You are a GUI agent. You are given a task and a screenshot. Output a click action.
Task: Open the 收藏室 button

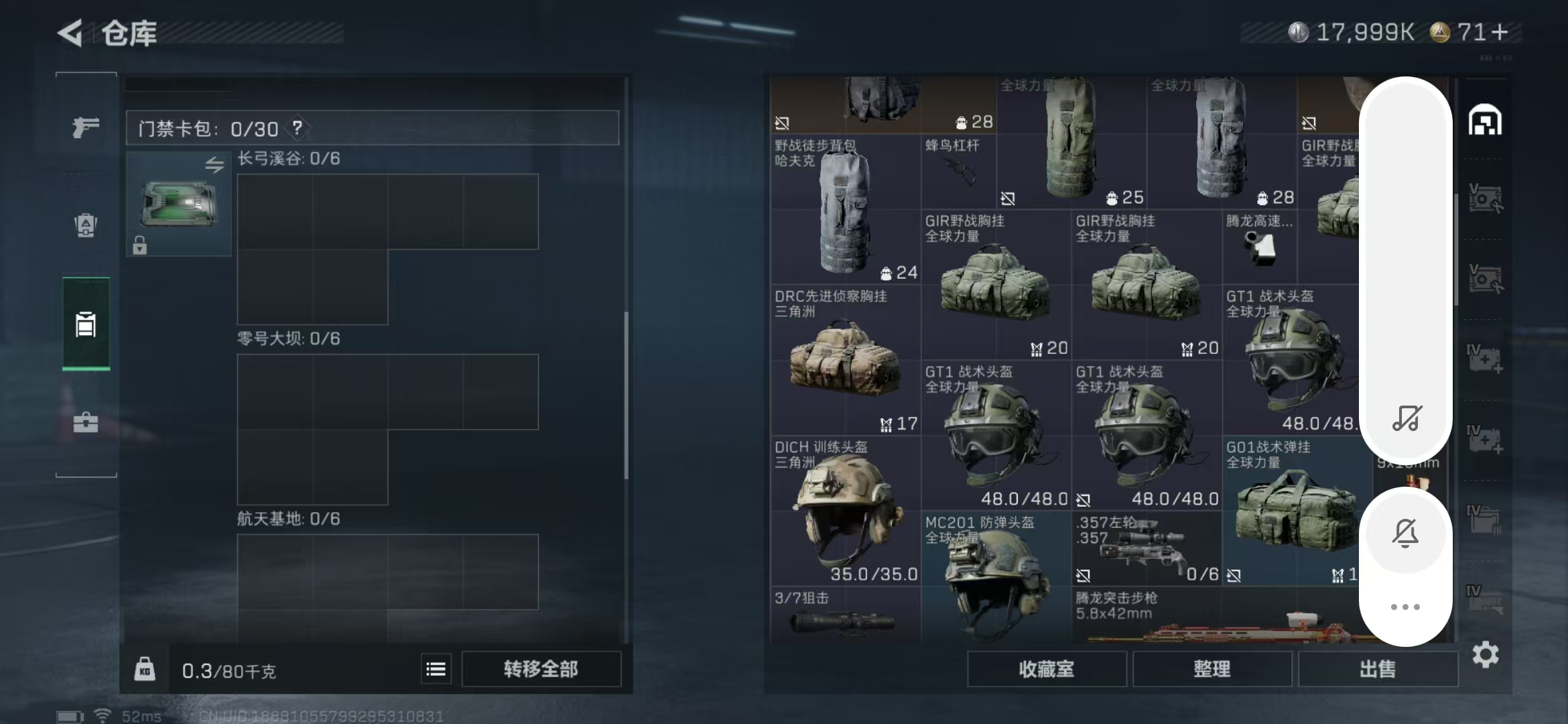pyautogui.click(x=1047, y=669)
